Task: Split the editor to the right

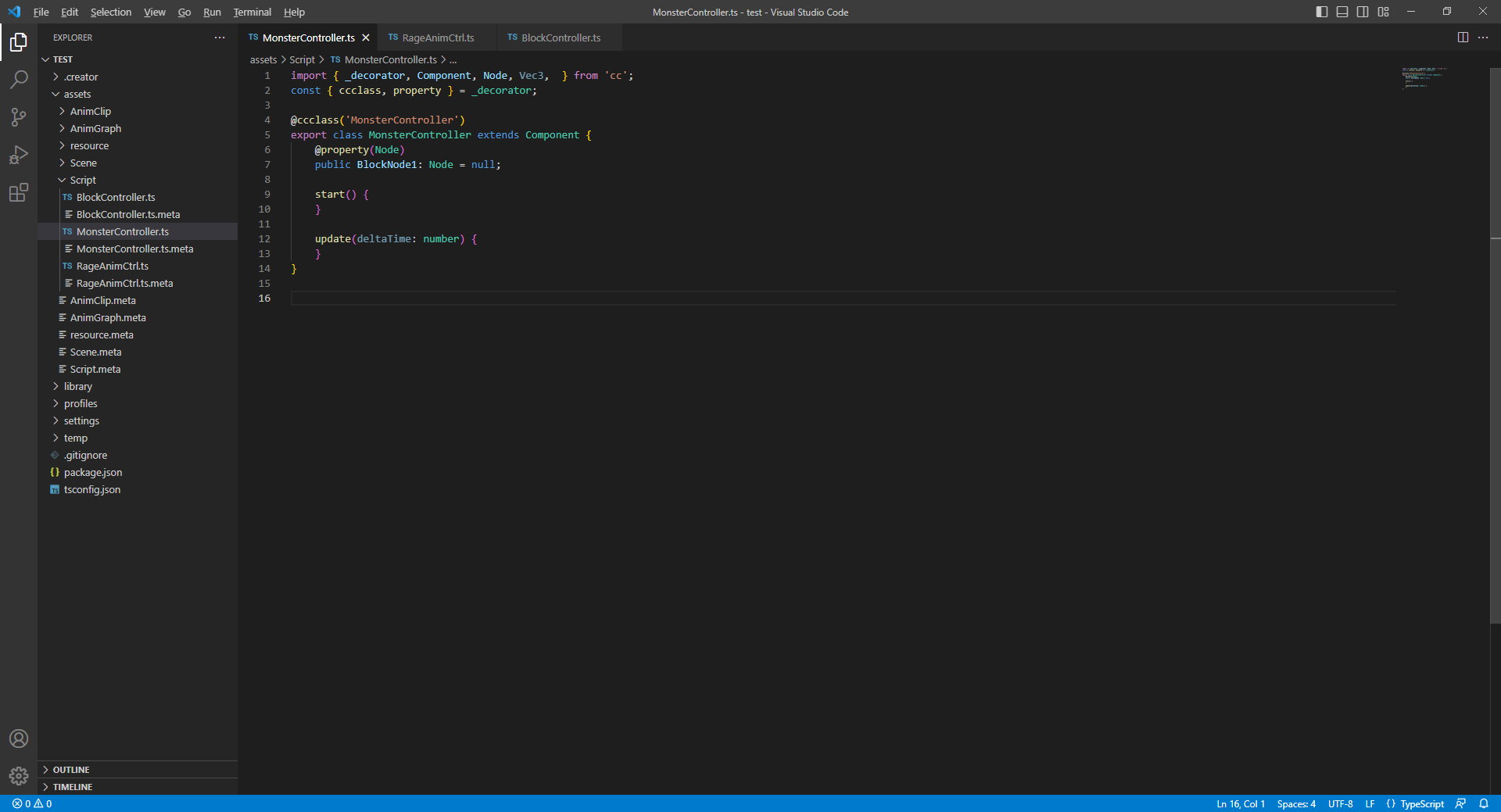Action: coord(1463,38)
